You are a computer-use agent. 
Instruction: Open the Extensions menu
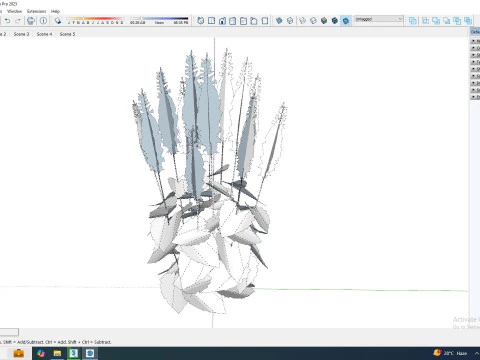(36, 11)
